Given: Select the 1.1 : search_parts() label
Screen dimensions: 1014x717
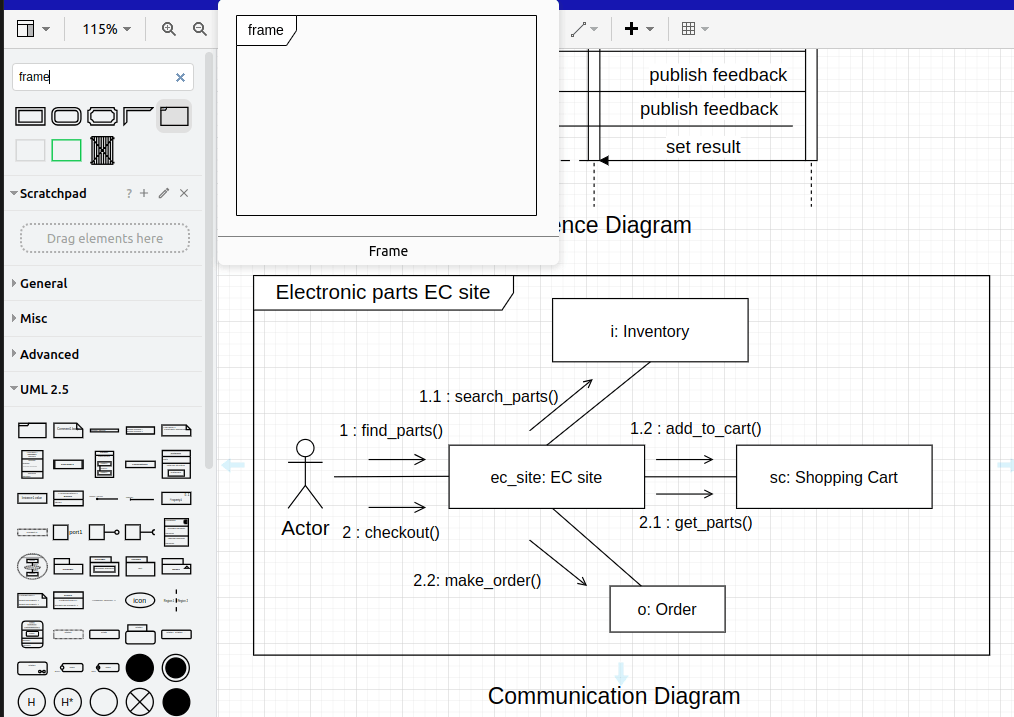Looking at the screenshot, I should pos(489,396).
